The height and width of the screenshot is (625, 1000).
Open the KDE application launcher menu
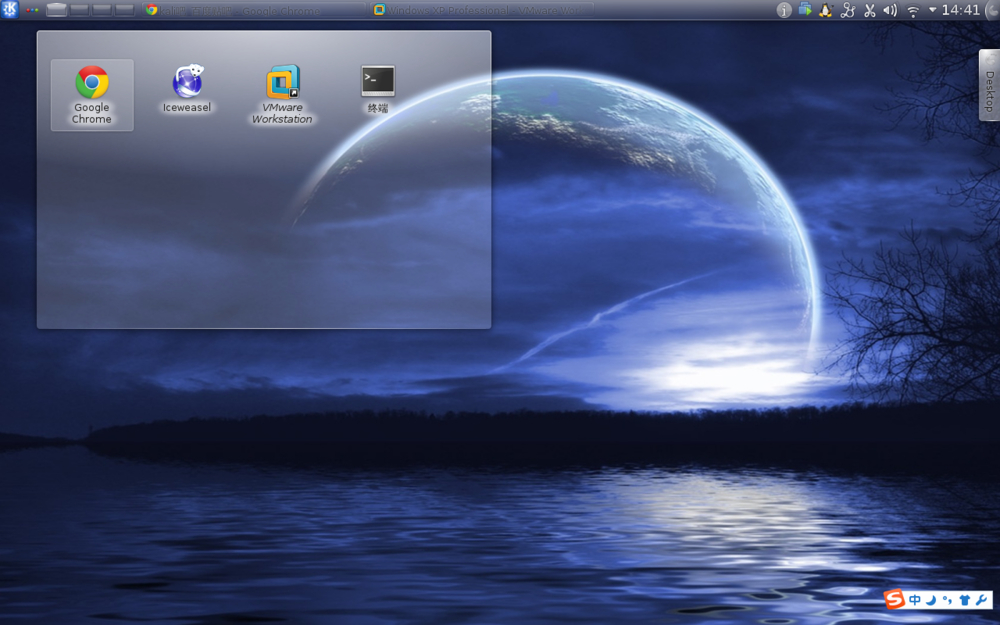(x=10, y=10)
